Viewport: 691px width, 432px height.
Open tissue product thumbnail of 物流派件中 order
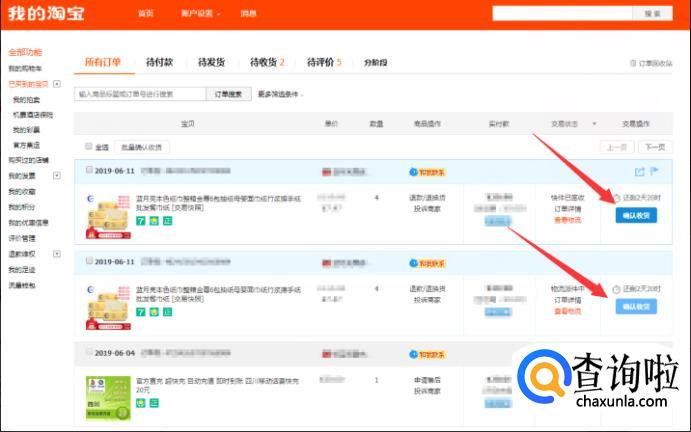pos(108,307)
